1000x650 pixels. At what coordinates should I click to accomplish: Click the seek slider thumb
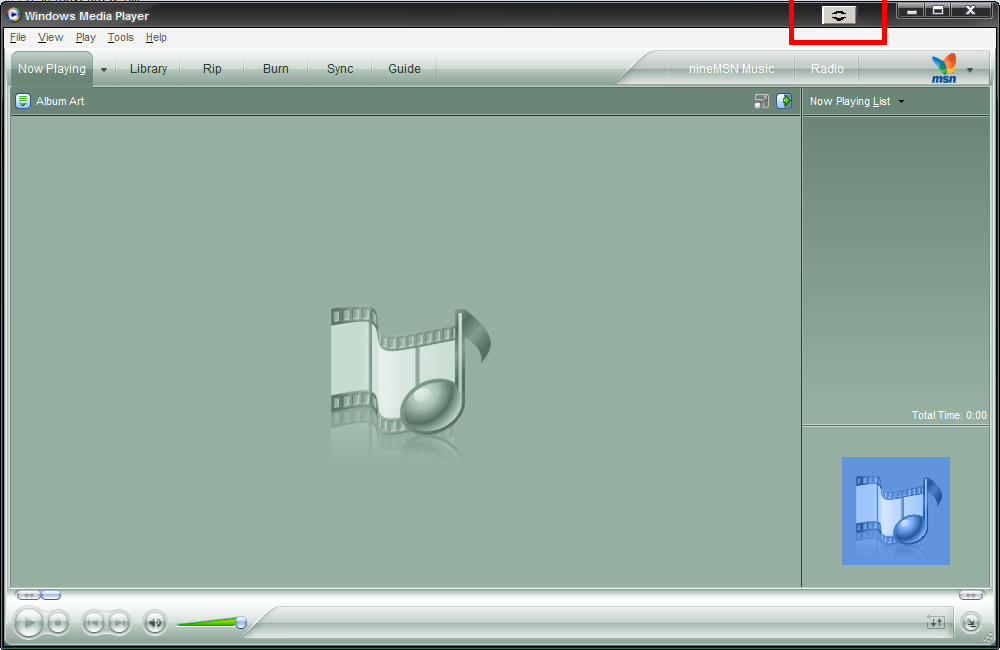51,595
